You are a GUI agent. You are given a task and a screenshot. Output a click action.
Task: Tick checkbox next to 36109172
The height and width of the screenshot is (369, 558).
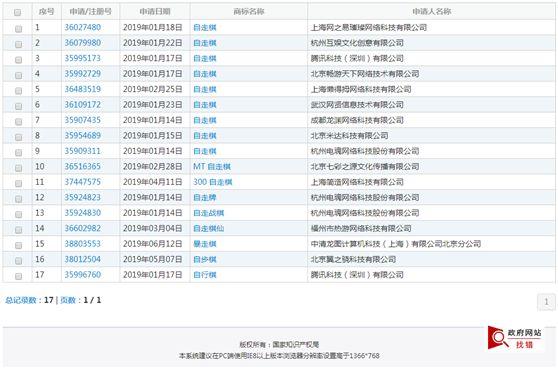tap(19, 106)
